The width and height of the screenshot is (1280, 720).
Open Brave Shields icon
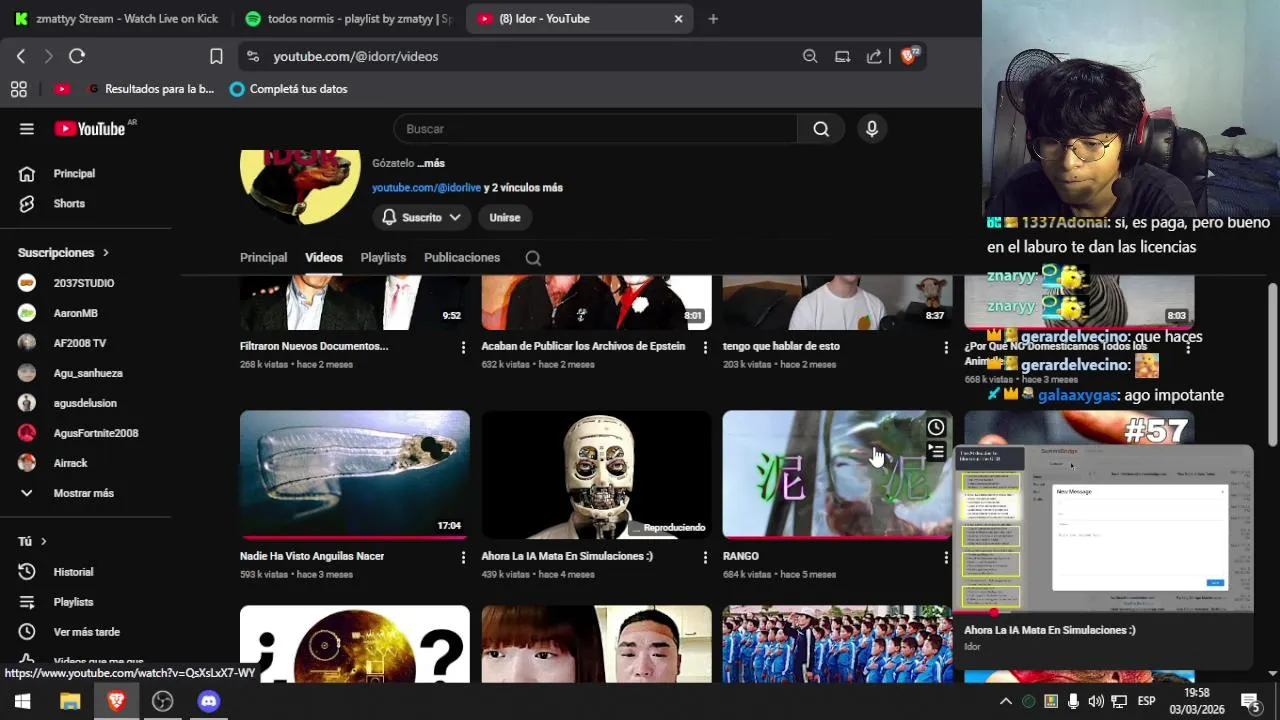pos(909,56)
